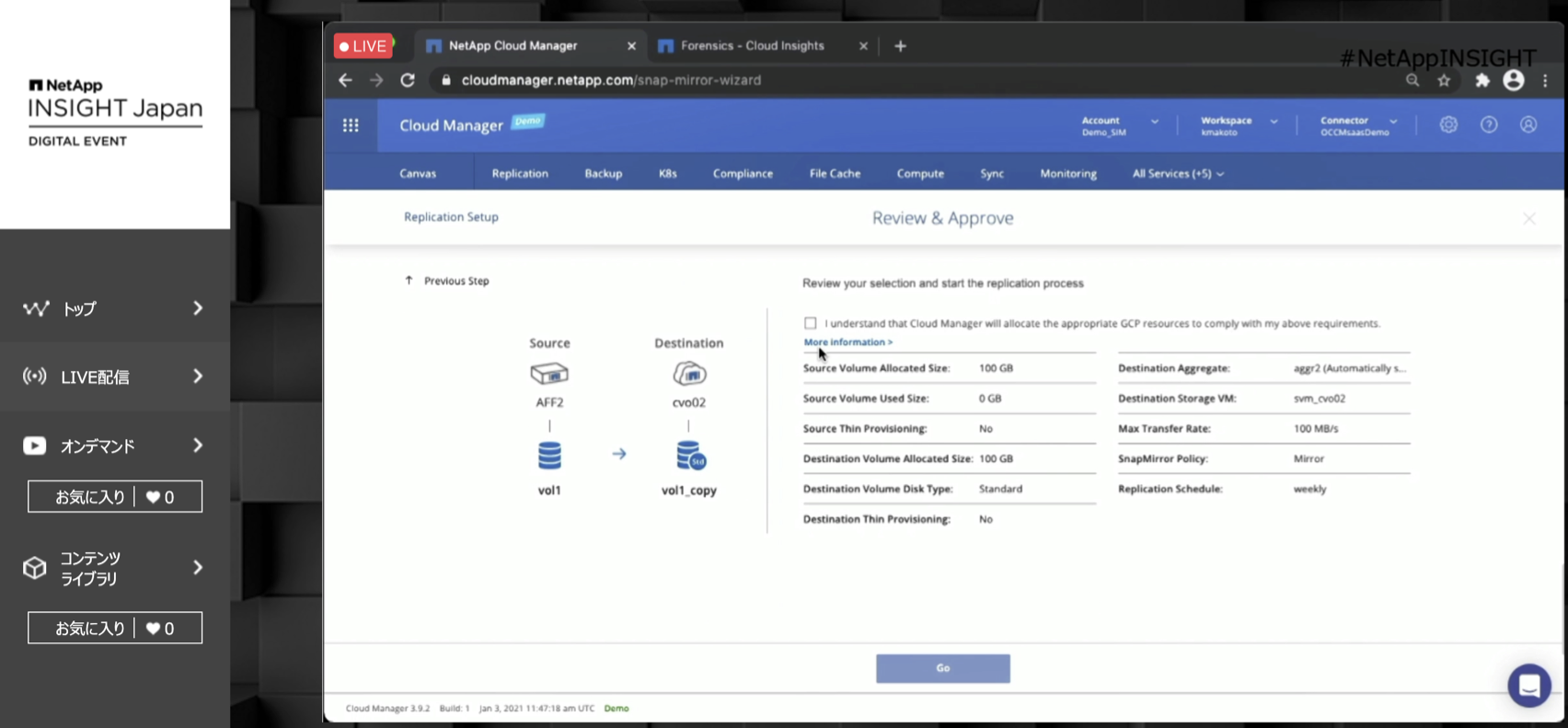The height and width of the screenshot is (728, 1568).
Task: Close the NetApp Cloud Manager browser tab
Action: click(631, 46)
